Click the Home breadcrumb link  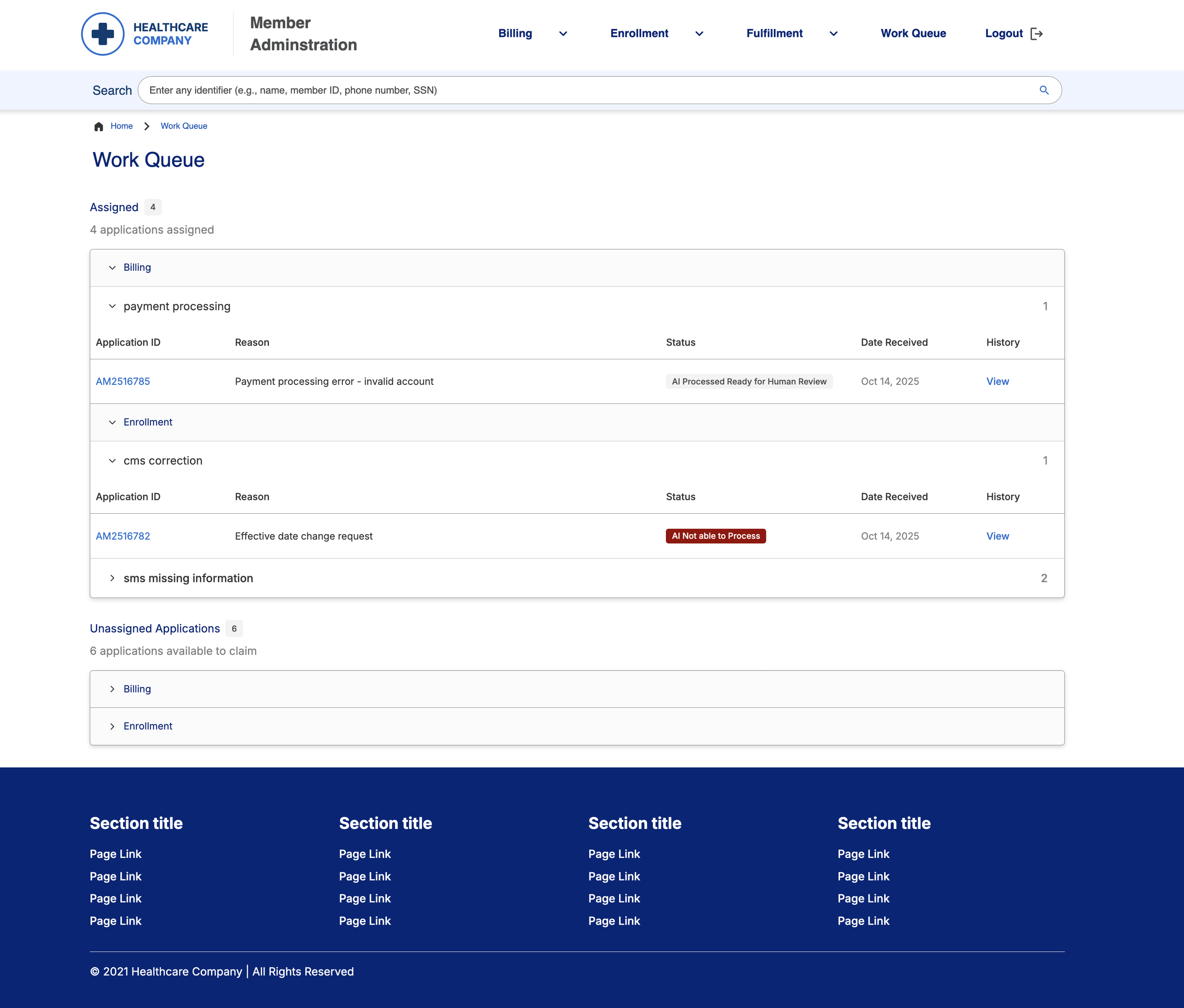tap(121, 126)
